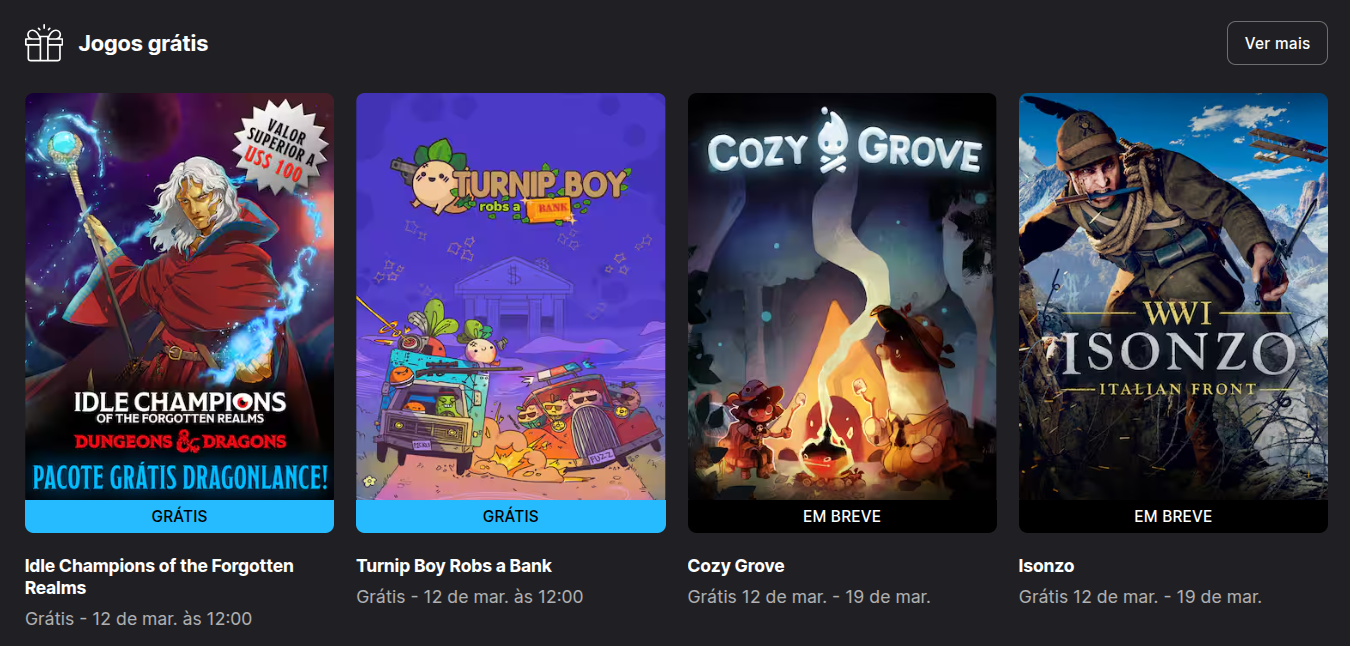The width and height of the screenshot is (1350, 646).
Task: Click the Turnip Boy logo on the cover
Action: coord(510,184)
